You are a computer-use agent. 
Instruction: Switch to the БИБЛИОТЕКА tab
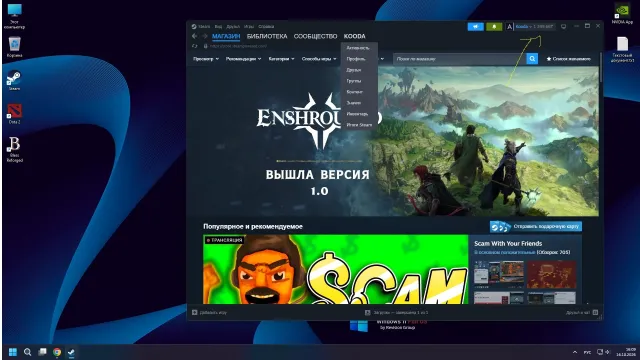(267, 36)
